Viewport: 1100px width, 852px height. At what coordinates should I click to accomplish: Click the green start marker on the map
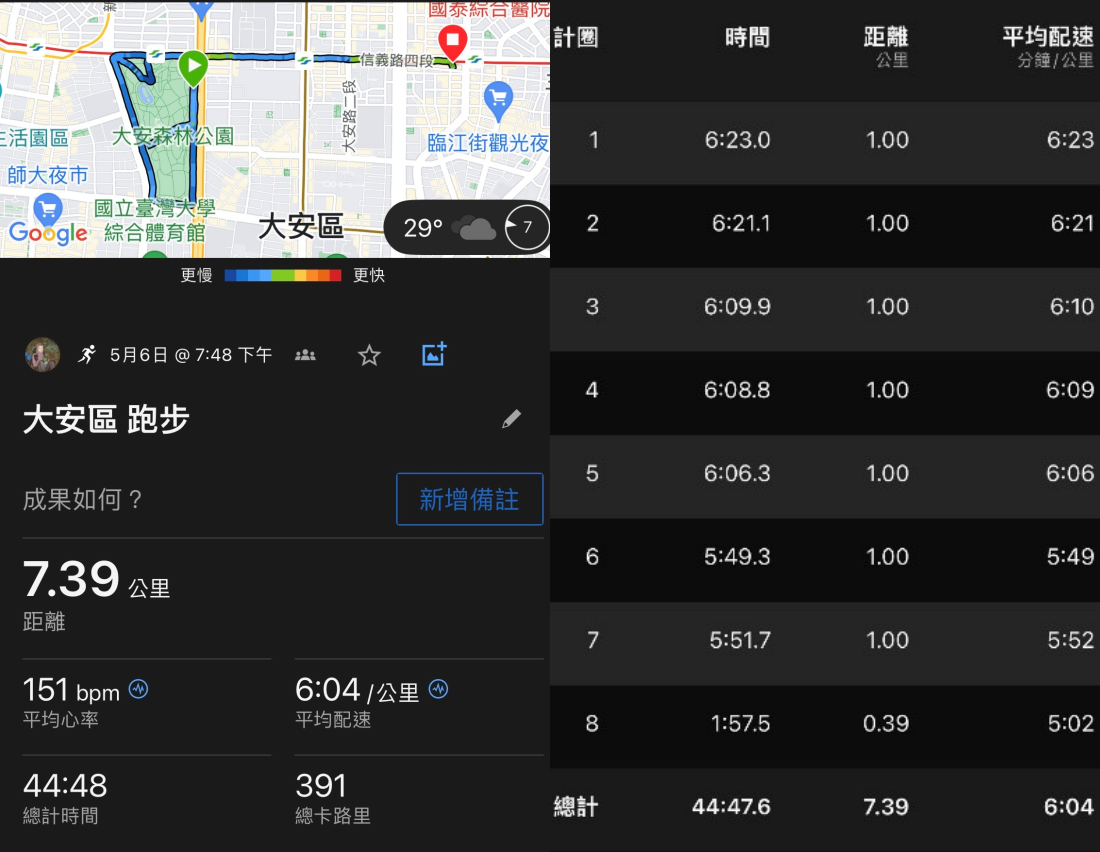pyautogui.click(x=193, y=67)
